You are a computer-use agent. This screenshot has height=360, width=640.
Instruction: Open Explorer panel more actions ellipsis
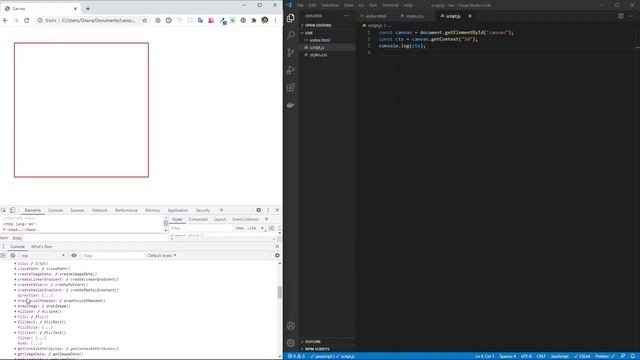point(347,16)
